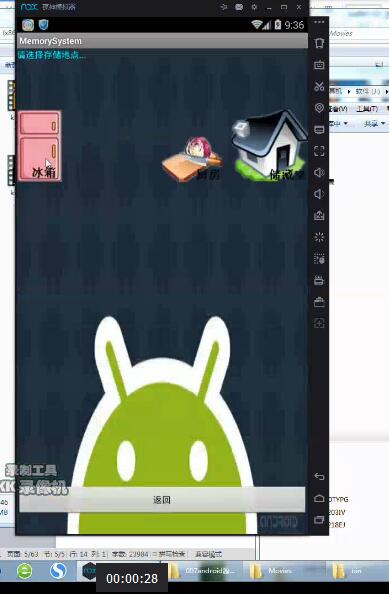
Task: Open the 工具(T) menu in Explorer
Action: pyautogui.click(x=366, y=109)
